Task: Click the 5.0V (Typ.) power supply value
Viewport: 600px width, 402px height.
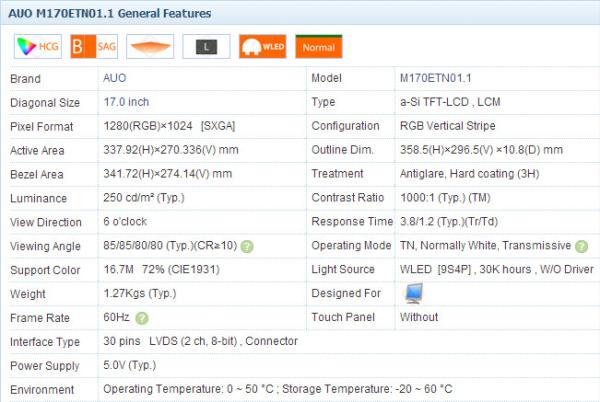Action: point(130,365)
